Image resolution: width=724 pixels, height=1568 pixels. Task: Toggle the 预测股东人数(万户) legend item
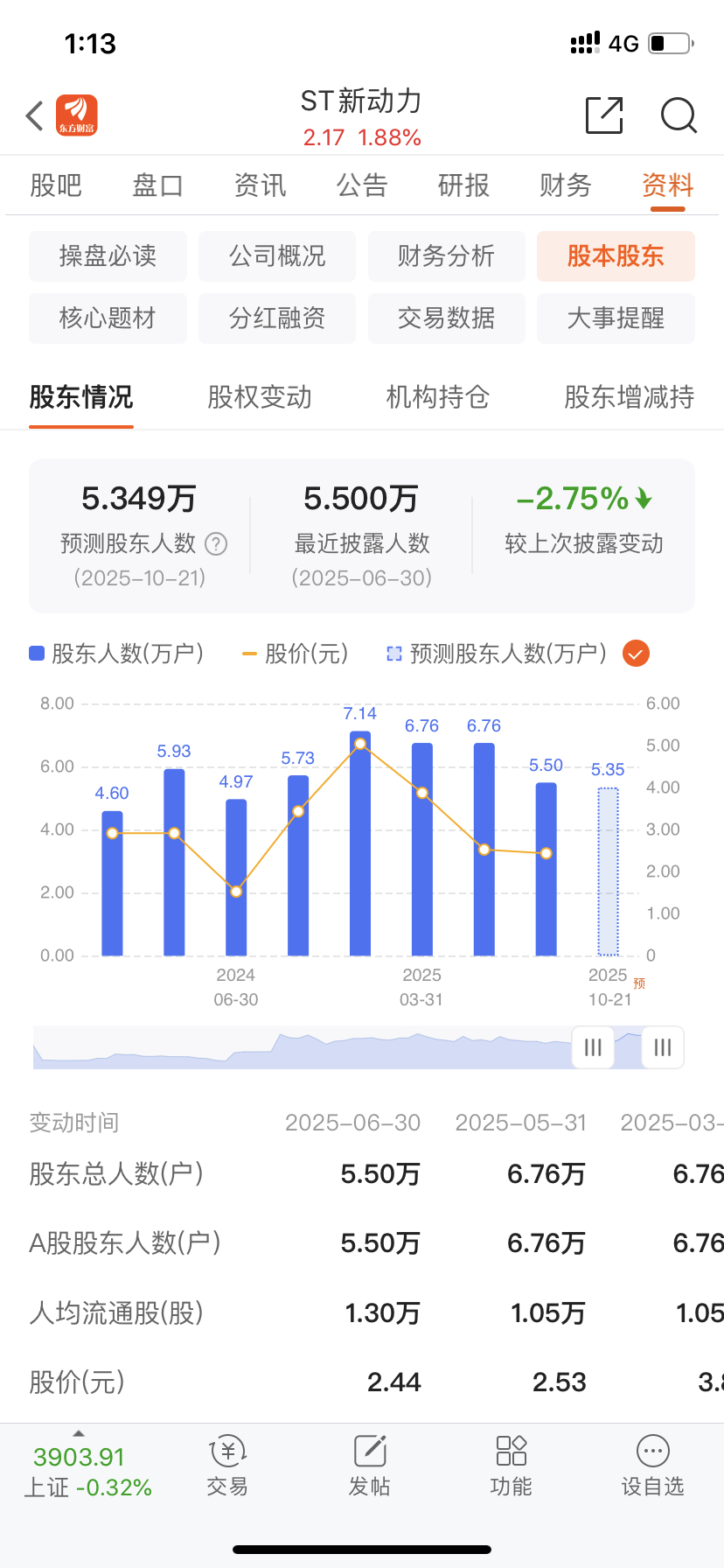coord(497,654)
